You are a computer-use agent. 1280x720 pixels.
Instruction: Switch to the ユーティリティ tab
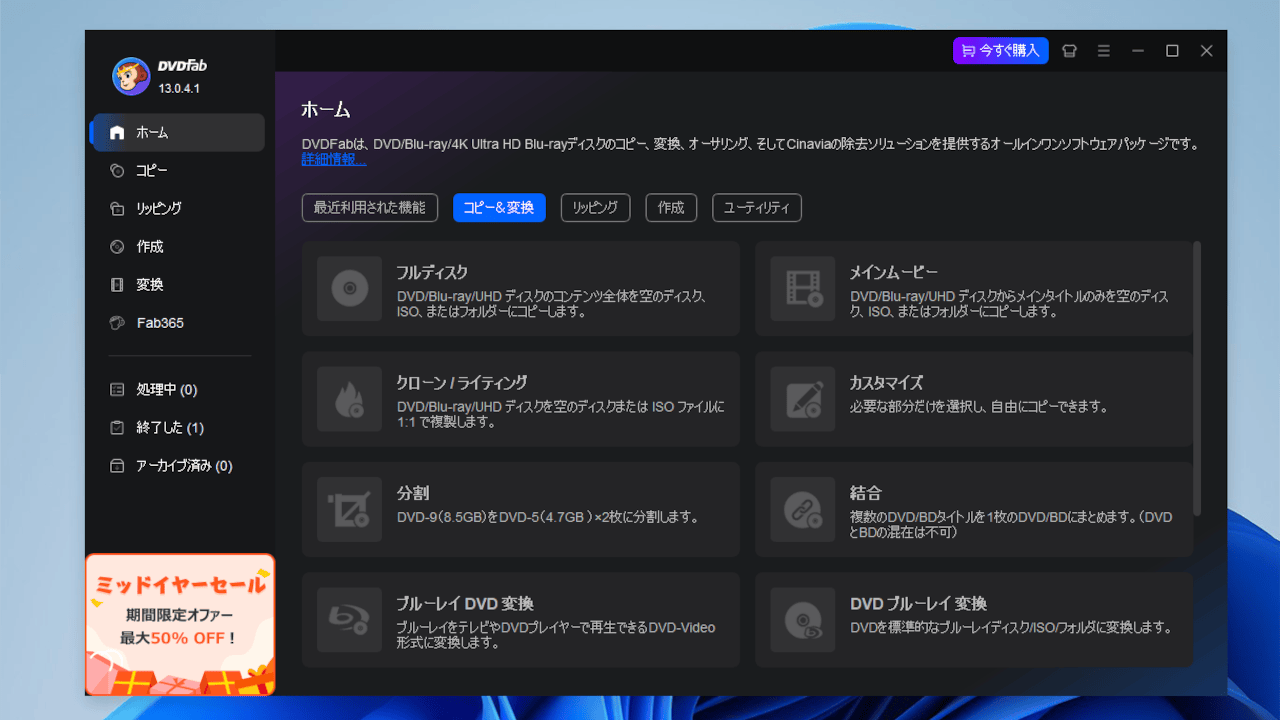pos(757,208)
